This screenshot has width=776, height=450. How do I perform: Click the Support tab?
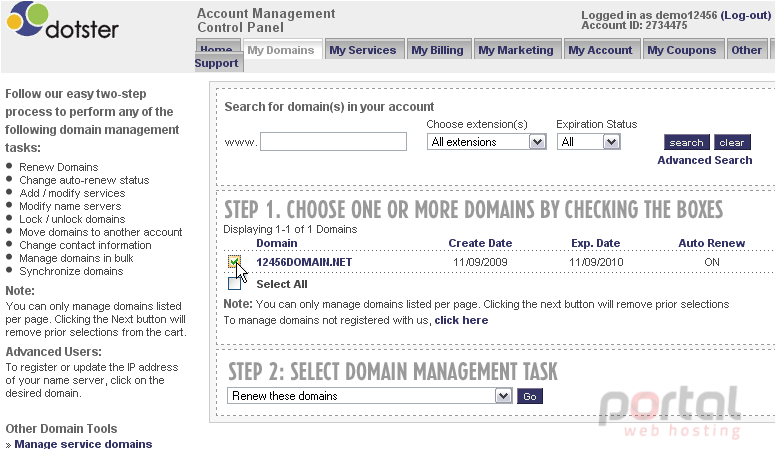click(x=217, y=63)
